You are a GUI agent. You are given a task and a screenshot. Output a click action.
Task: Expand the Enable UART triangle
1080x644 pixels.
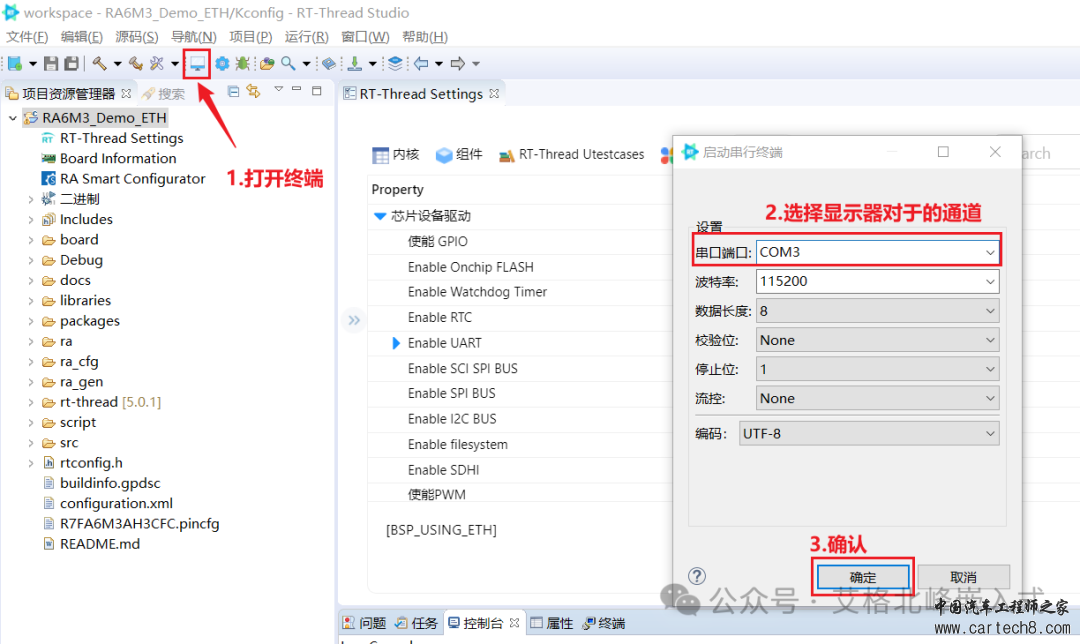click(396, 343)
